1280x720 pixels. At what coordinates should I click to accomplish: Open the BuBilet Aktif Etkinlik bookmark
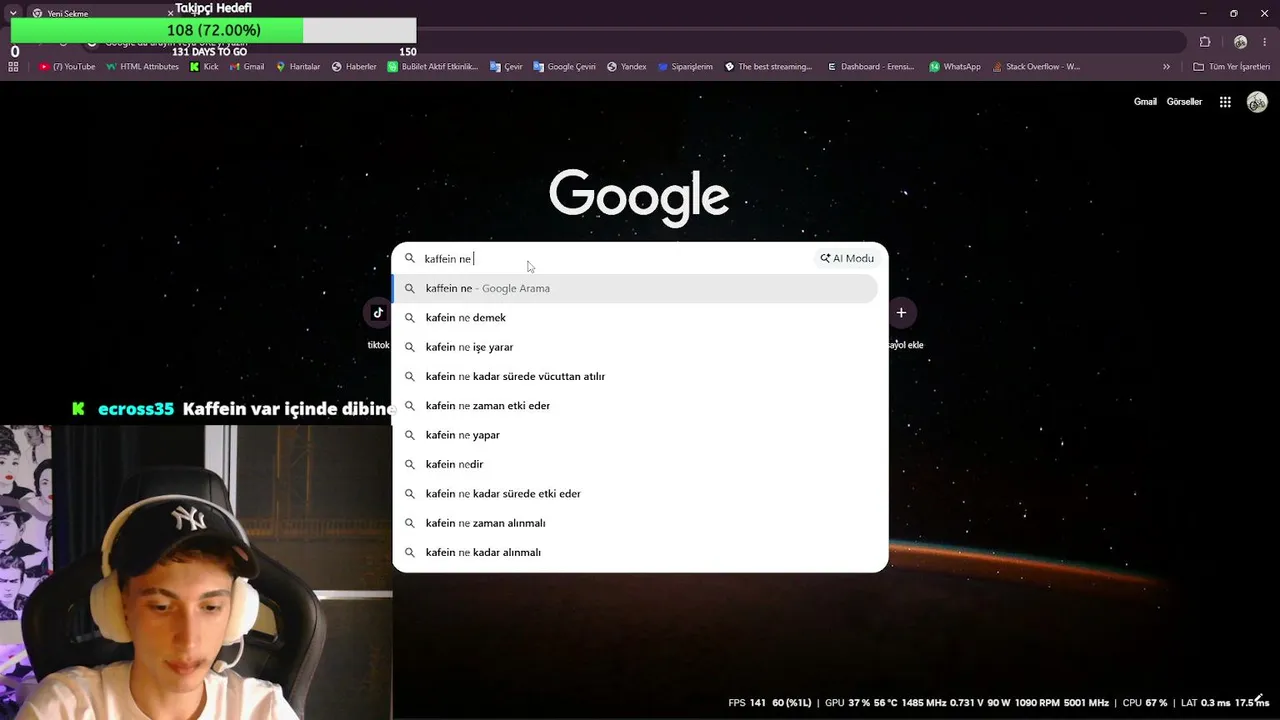click(x=433, y=67)
